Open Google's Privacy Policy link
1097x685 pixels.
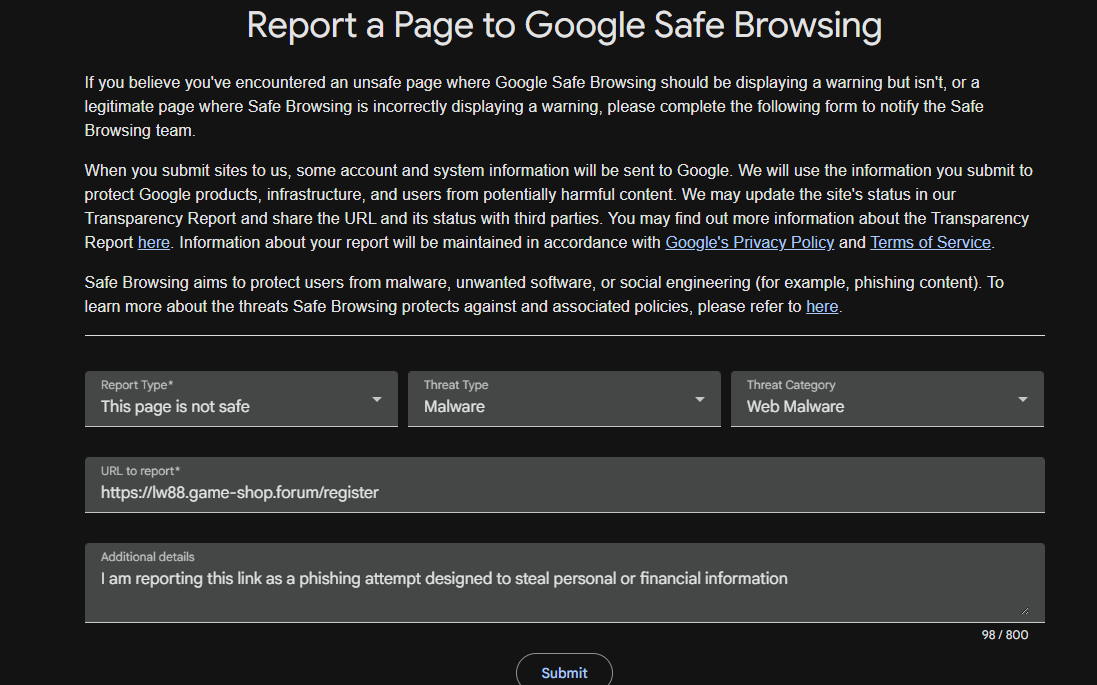(749, 243)
